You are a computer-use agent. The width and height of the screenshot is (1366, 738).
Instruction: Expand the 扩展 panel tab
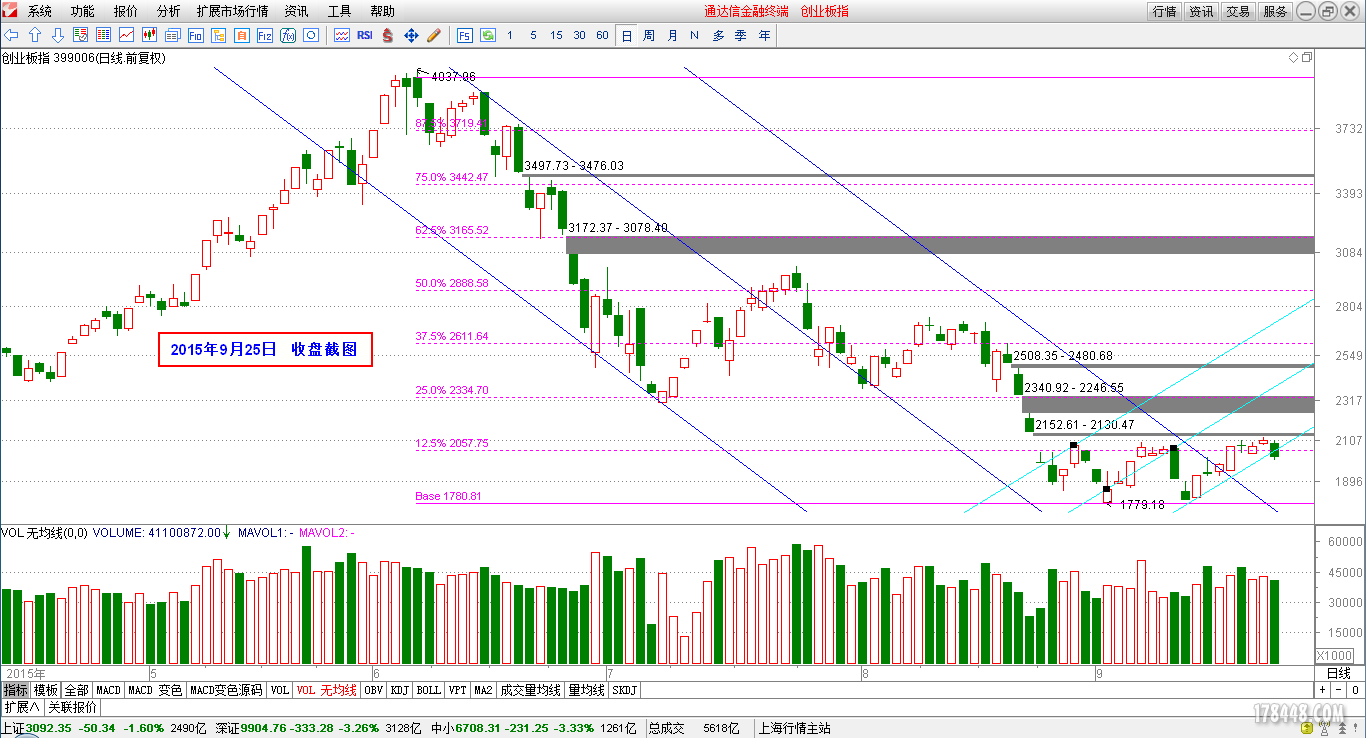click(x=21, y=707)
